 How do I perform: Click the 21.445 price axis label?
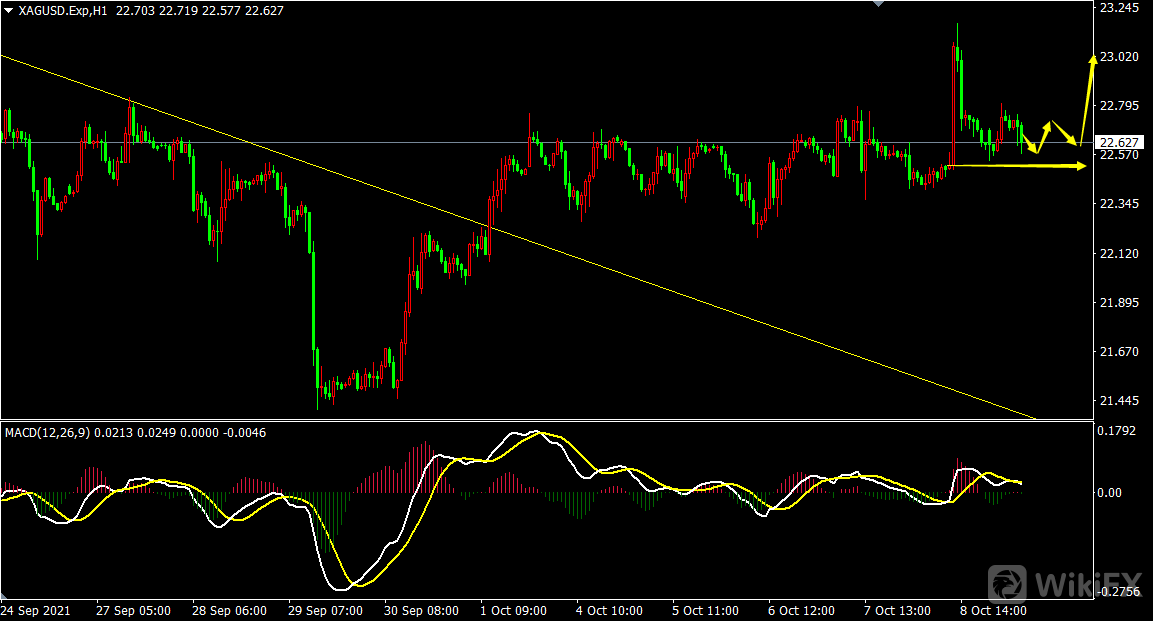click(x=1119, y=401)
